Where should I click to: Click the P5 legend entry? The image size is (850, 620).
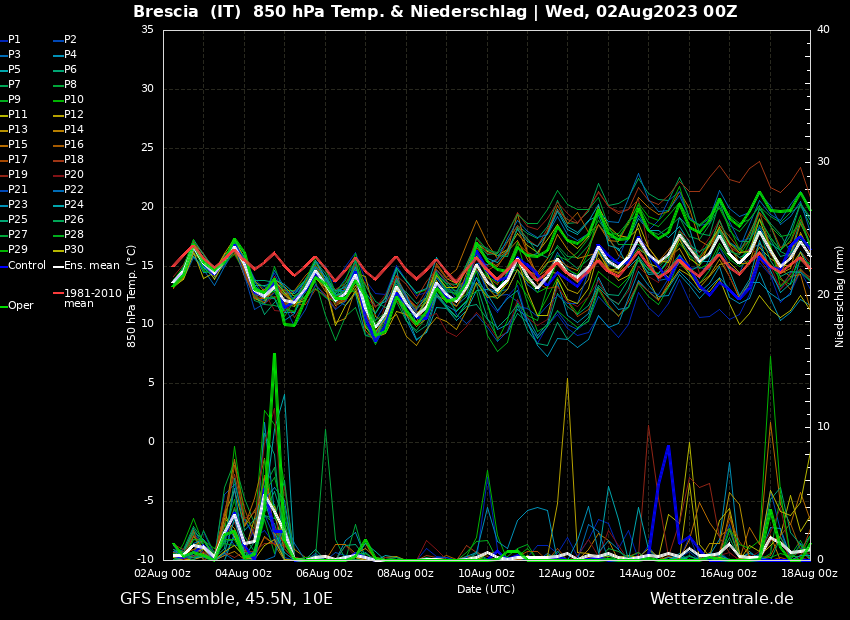pyautogui.click(x=10, y=69)
